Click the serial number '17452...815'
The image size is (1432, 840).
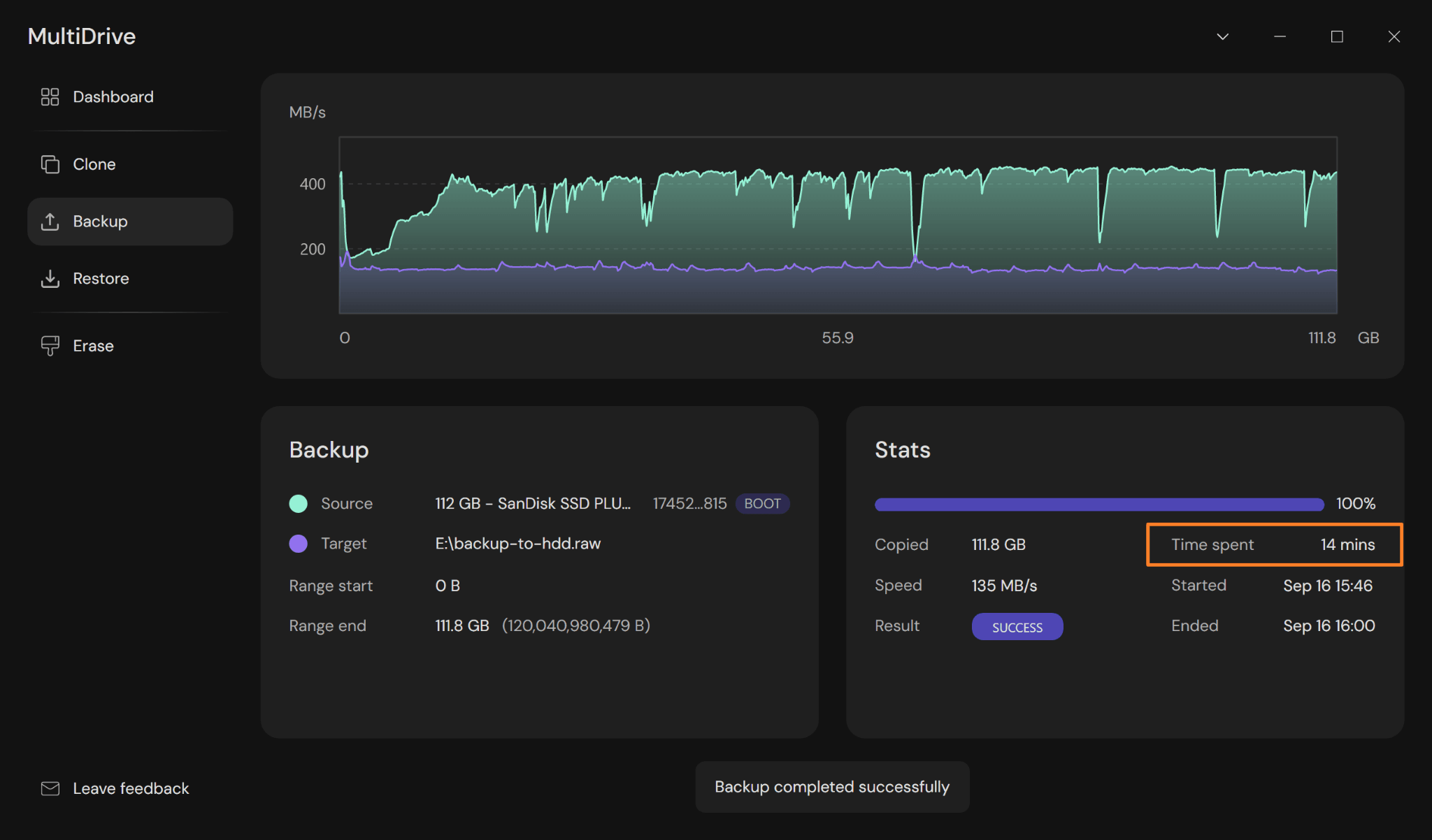pyautogui.click(x=689, y=504)
